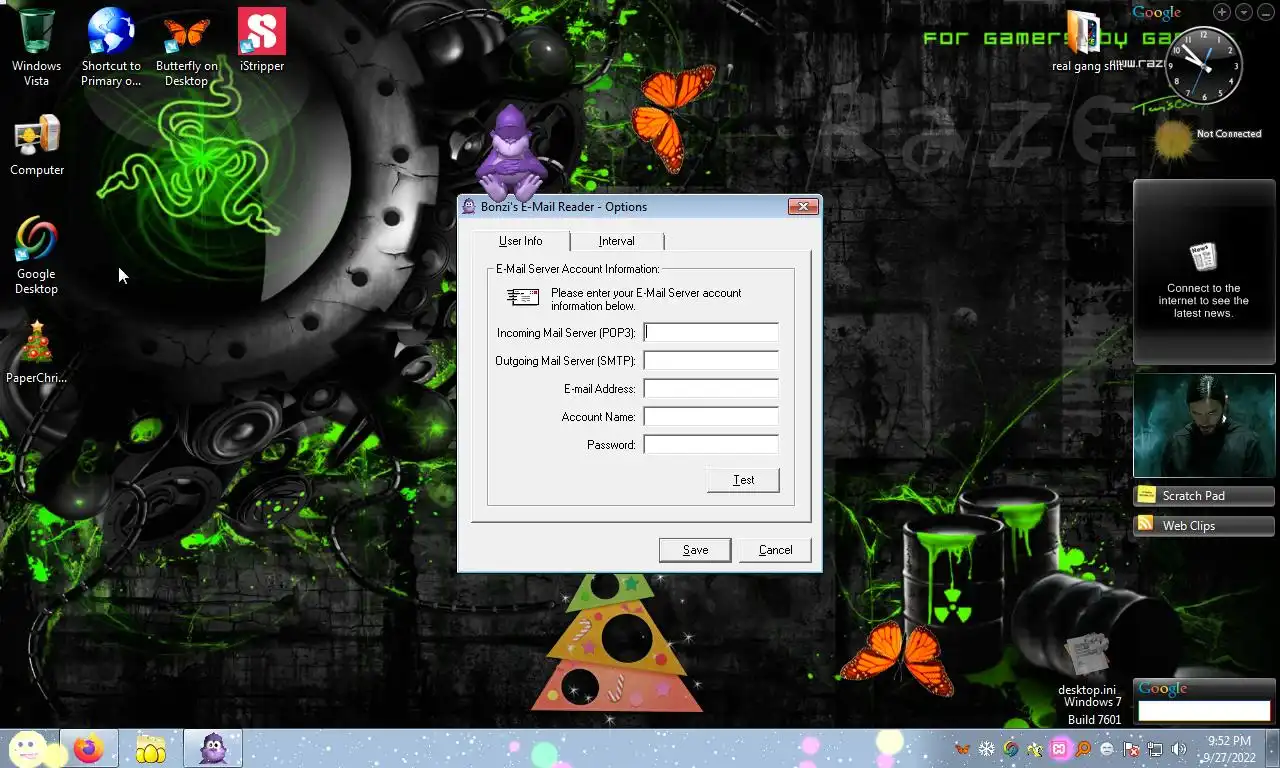Click the orange magnifier tray icon

1083,749
